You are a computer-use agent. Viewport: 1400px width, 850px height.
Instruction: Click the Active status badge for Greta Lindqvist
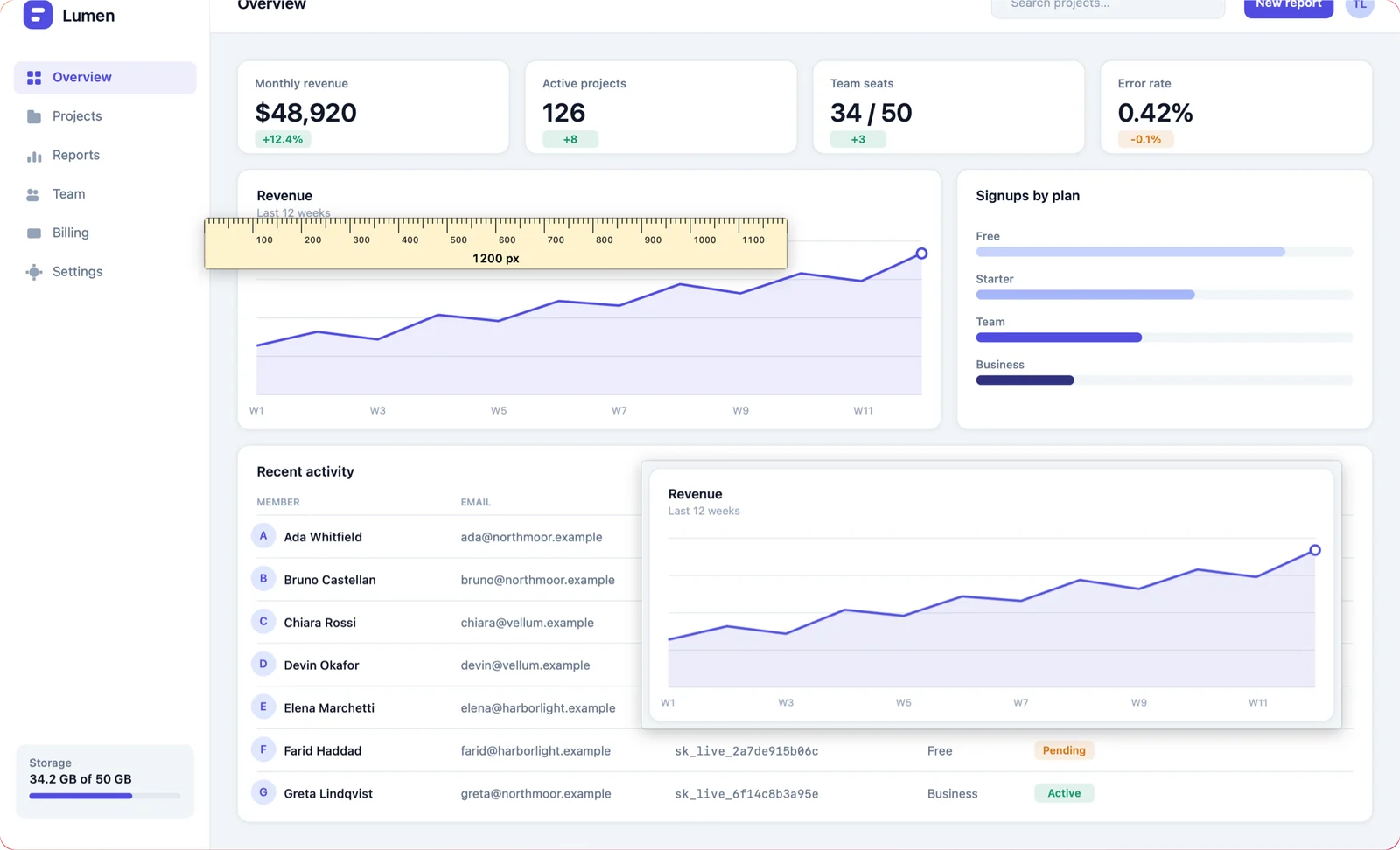click(x=1064, y=793)
